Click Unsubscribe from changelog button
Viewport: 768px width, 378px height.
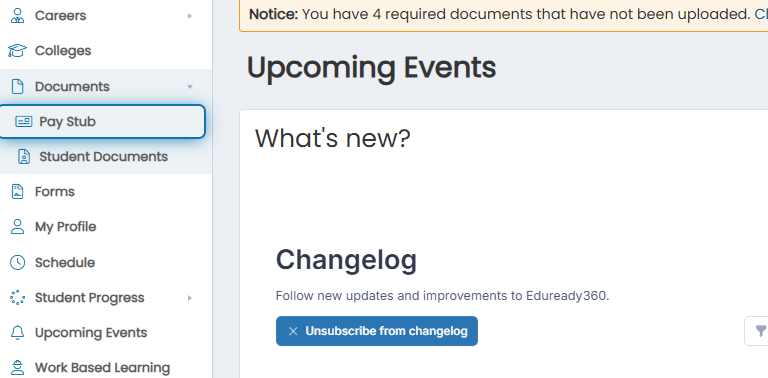click(377, 331)
